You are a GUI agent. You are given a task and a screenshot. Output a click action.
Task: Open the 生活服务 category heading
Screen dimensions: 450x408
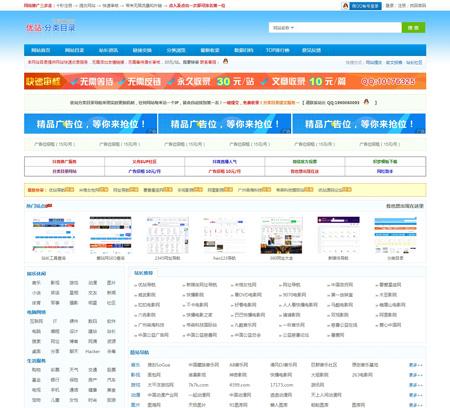tap(36, 361)
